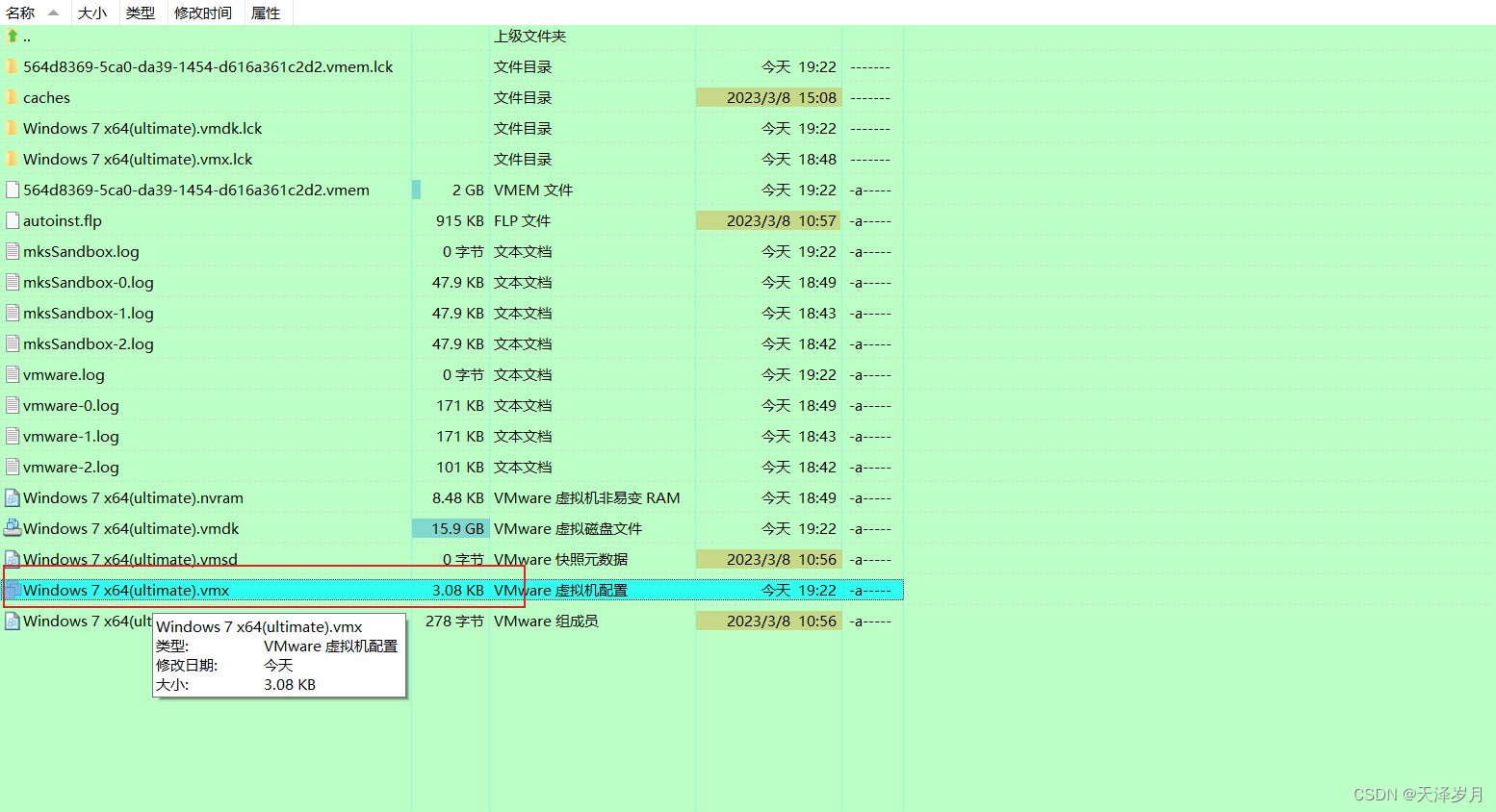The width and height of the screenshot is (1496, 812).
Task: Click the mksSandbox-1.log document icon
Action: [x=13, y=313]
